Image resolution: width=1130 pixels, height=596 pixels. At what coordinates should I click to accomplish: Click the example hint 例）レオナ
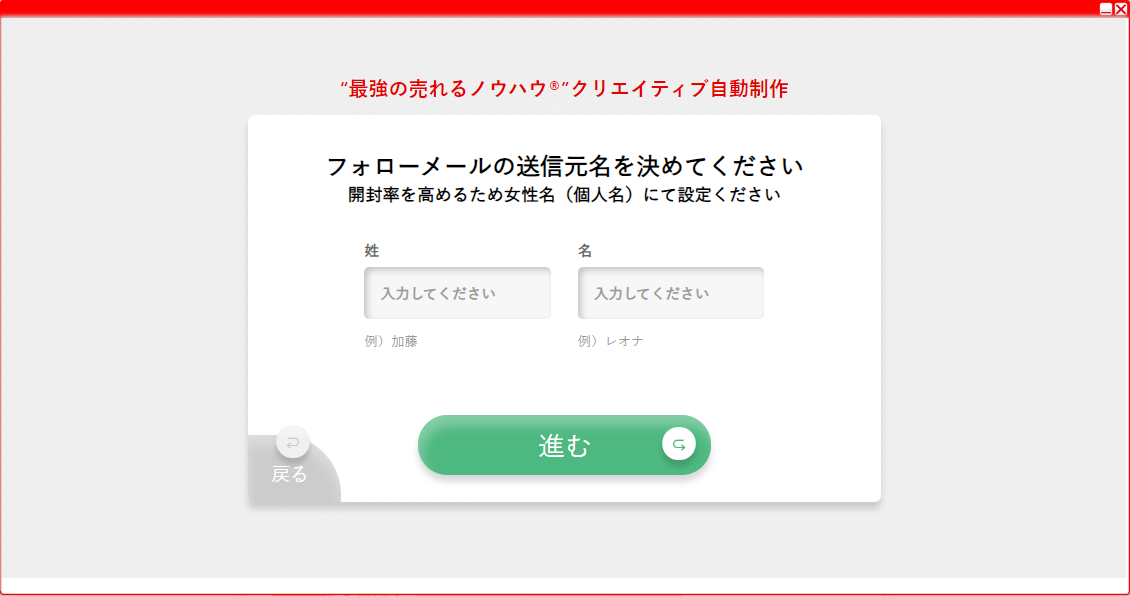coord(610,342)
